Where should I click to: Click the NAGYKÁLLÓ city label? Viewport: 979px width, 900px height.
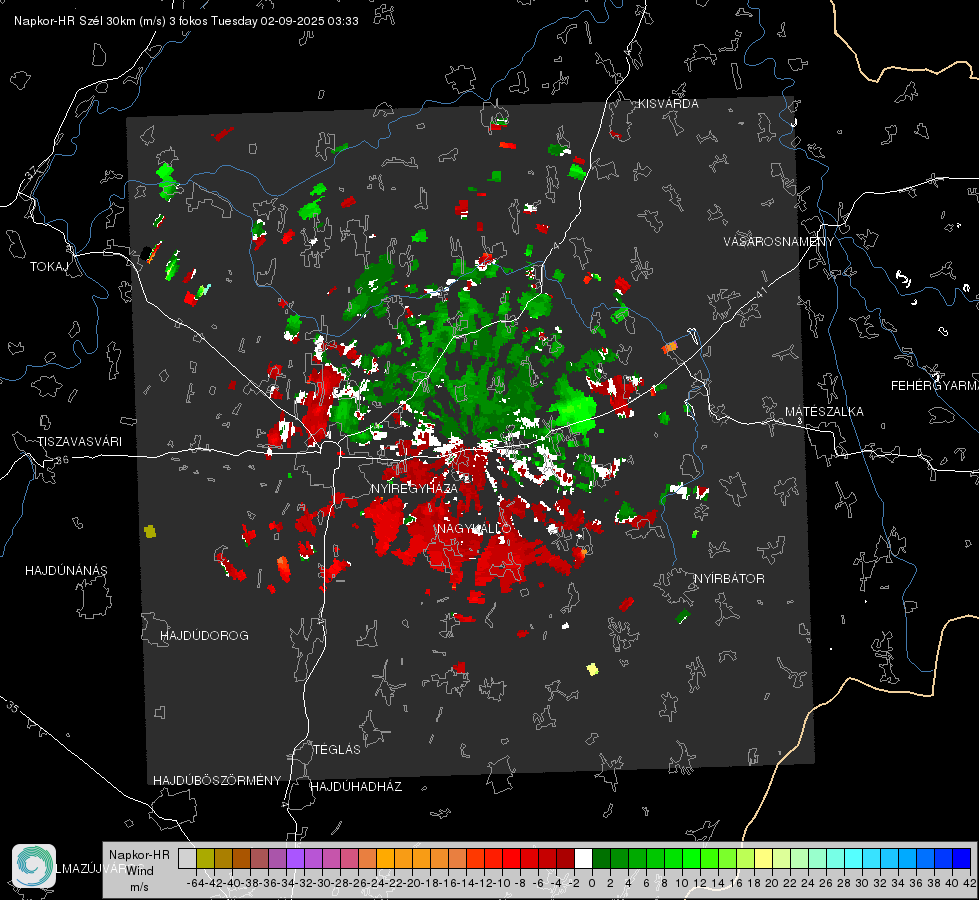[x=475, y=528]
